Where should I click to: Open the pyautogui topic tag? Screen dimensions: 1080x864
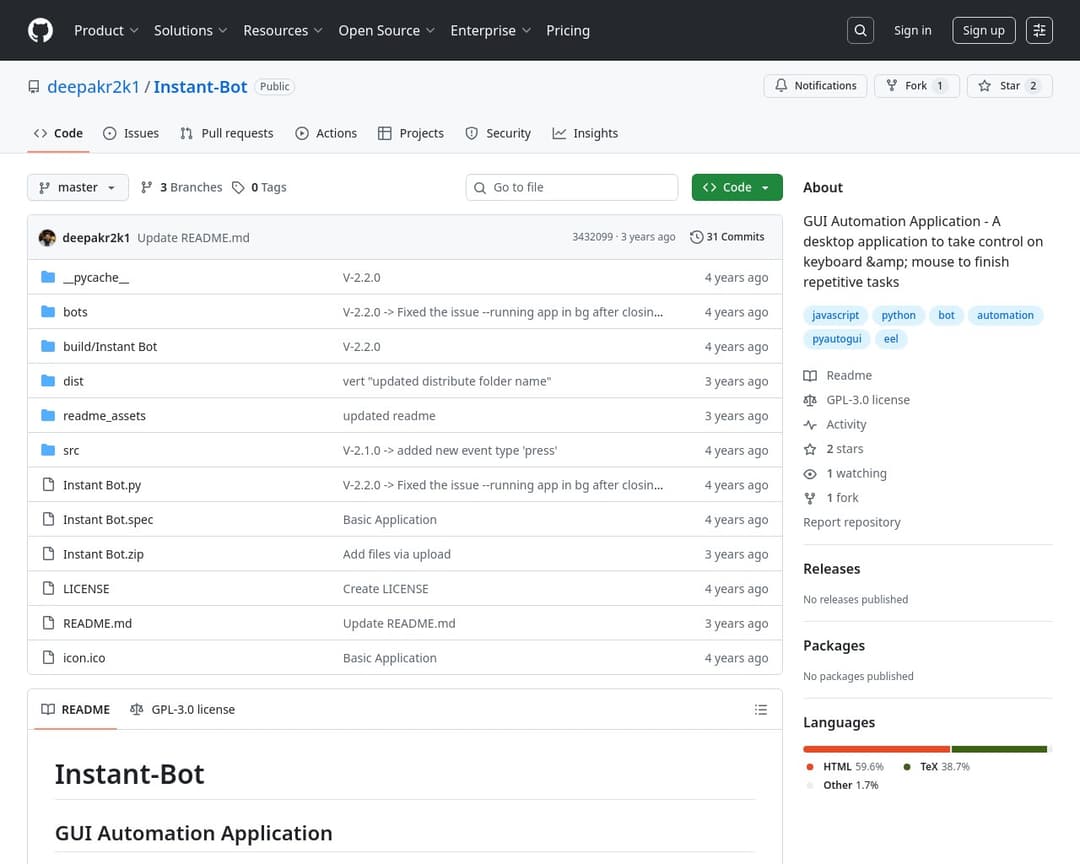836,339
